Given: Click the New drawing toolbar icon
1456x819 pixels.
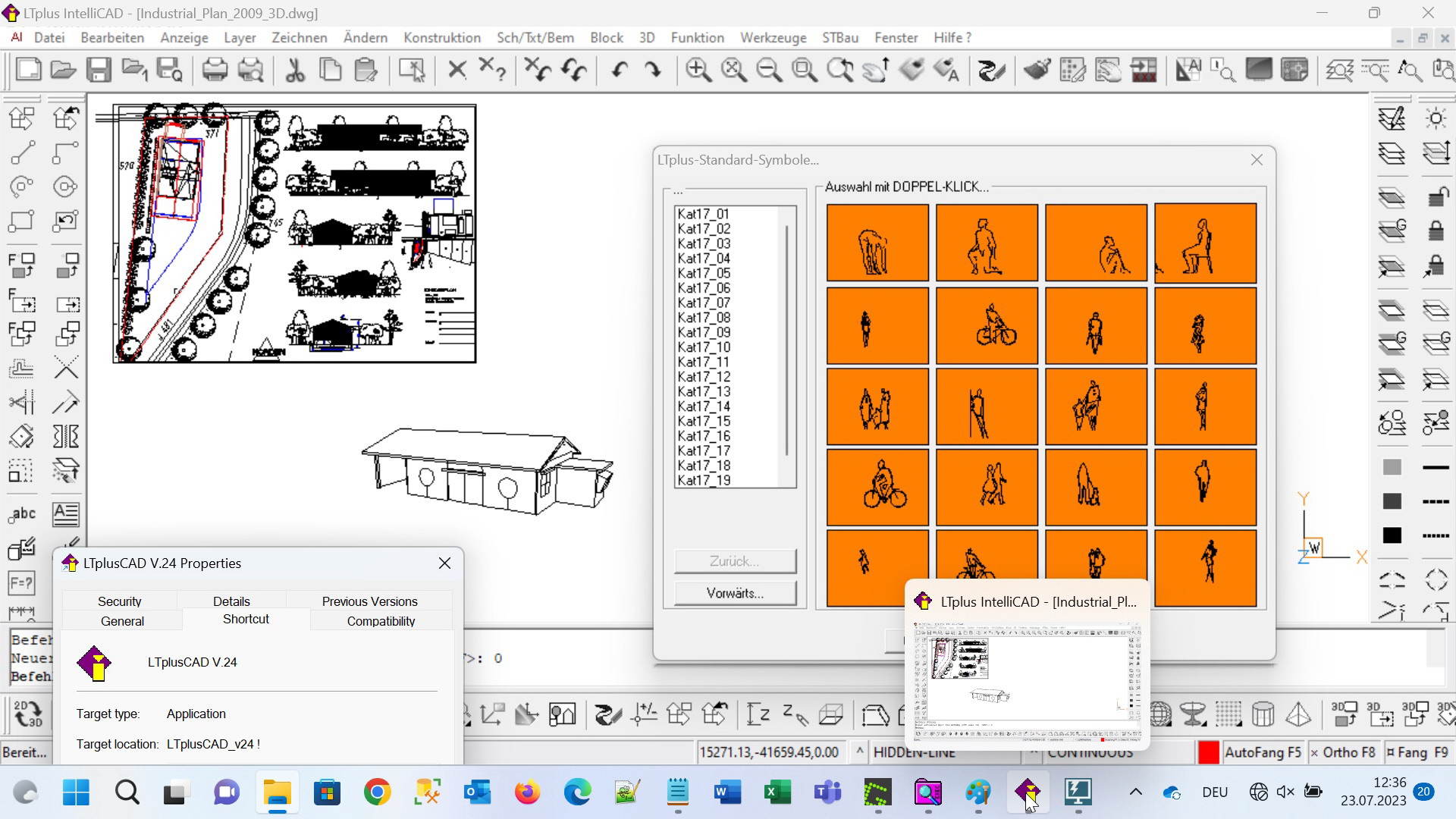Looking at the screenshot, I should click(x=28, y=70).
